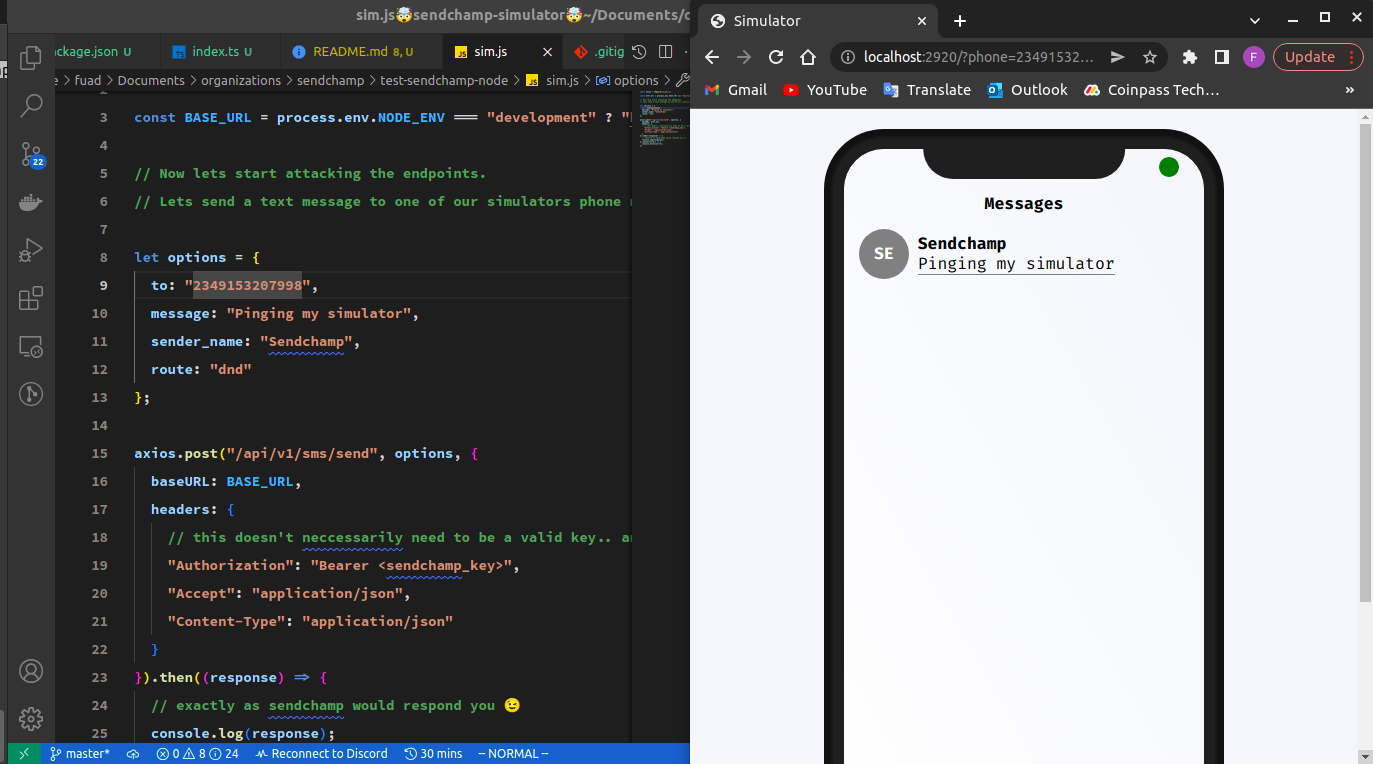Open the Extensions view
The width and height of the screenshot is (1373, 764).
click(31, 298)
